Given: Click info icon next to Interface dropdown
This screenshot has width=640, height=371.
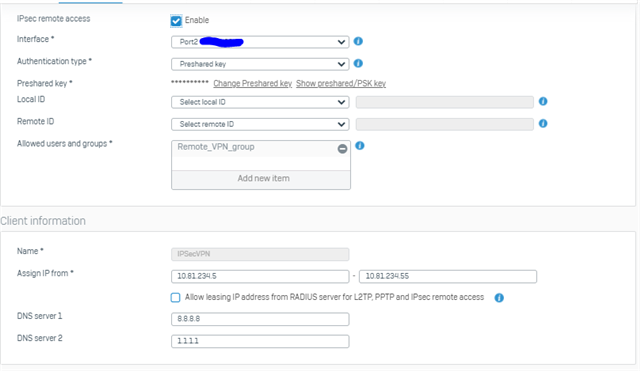Looking at the screenshot, I should [x=358, y=41].
